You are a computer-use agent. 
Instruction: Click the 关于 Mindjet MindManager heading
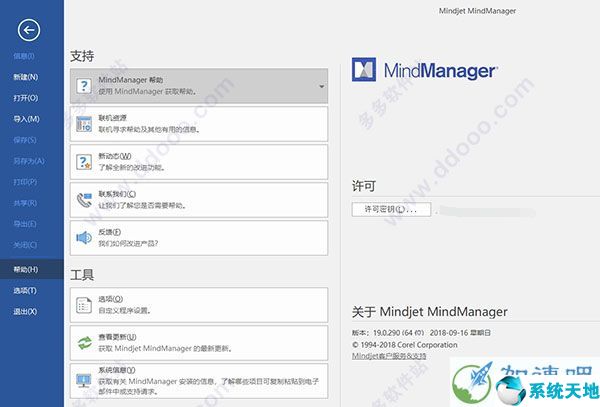(429, 312)
